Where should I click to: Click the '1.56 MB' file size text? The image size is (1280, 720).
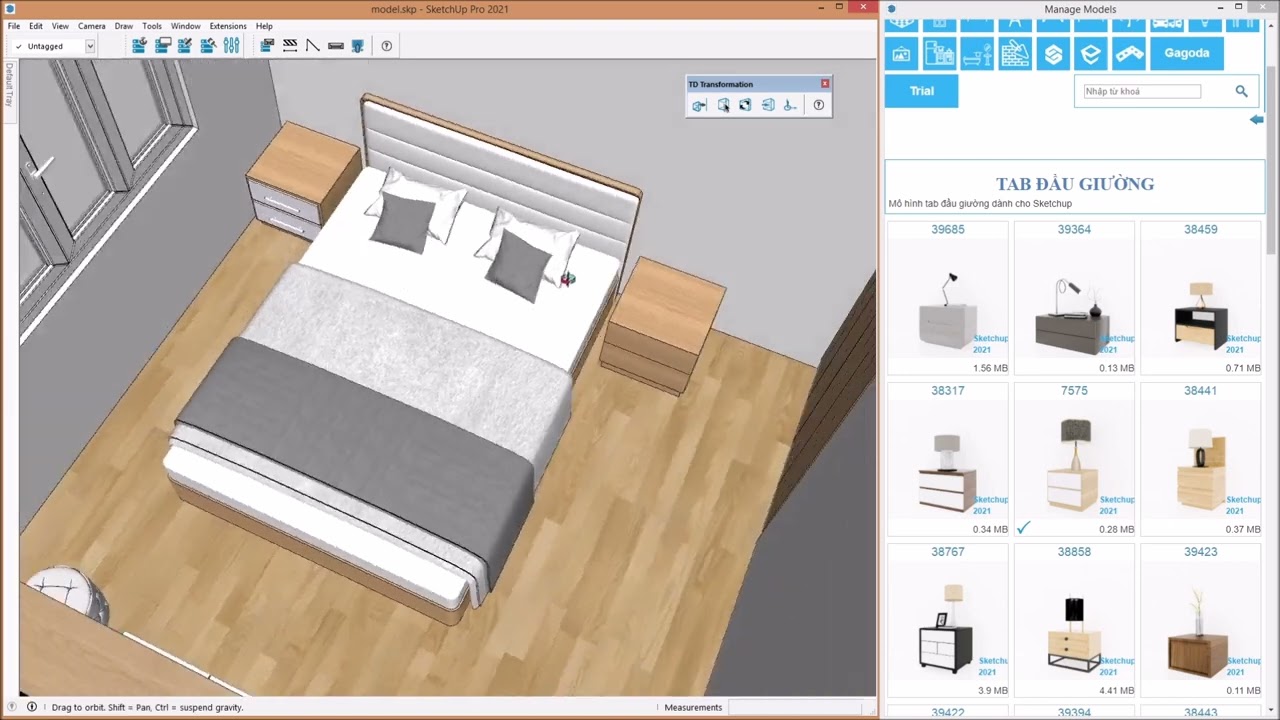click(990, 368)
